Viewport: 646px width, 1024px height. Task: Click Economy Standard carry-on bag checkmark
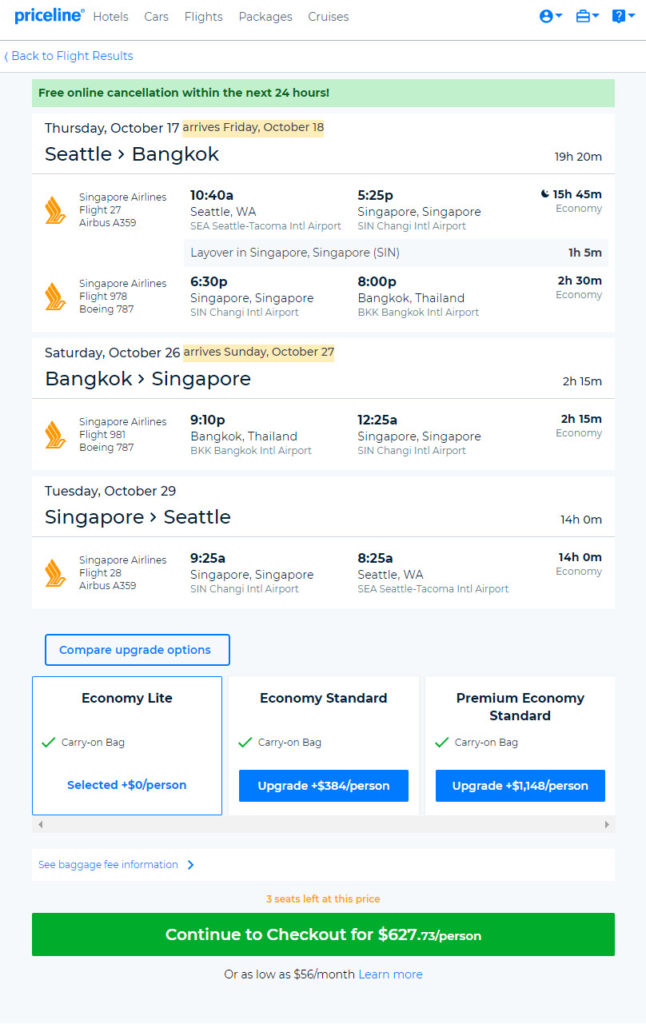tap(245, 743)
